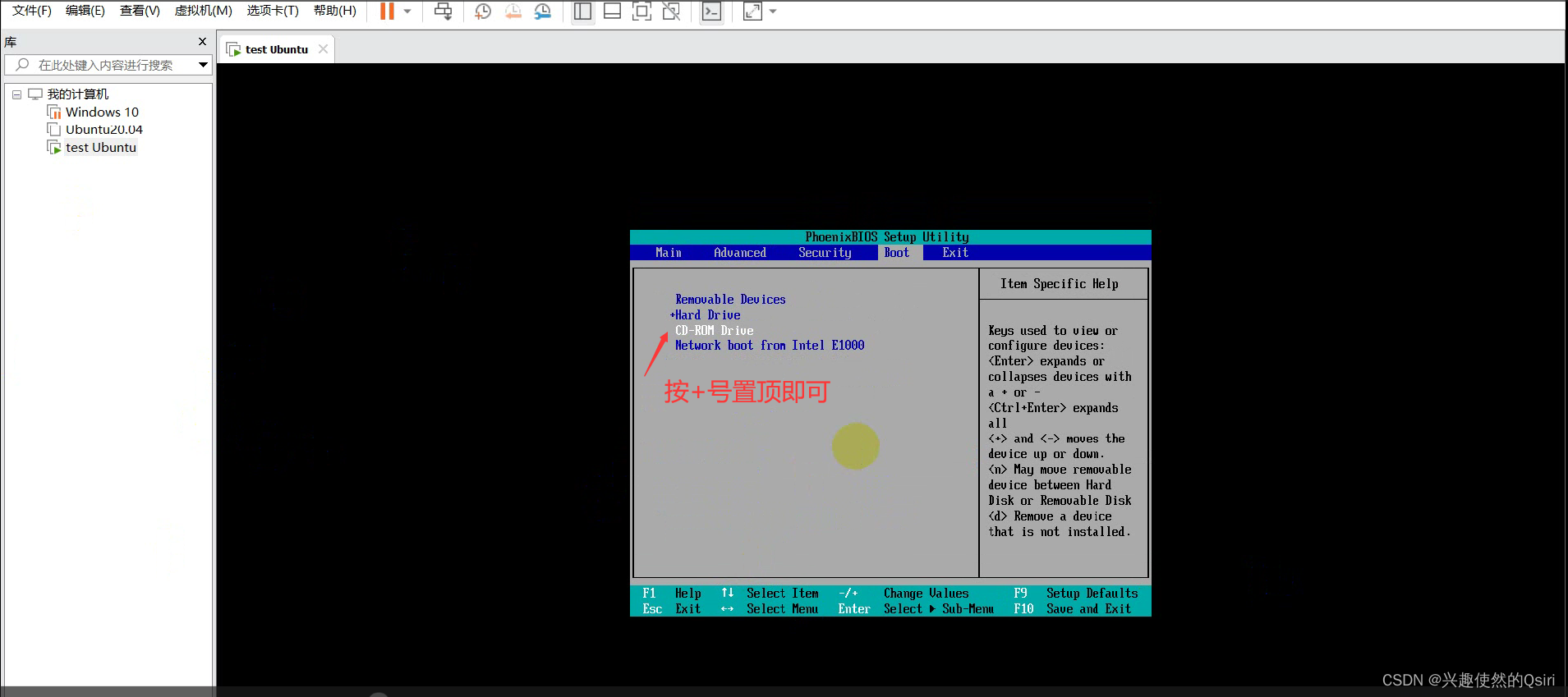Click the library search input field
Viewport: 1568px width, 697px height.
coord(108,65)
